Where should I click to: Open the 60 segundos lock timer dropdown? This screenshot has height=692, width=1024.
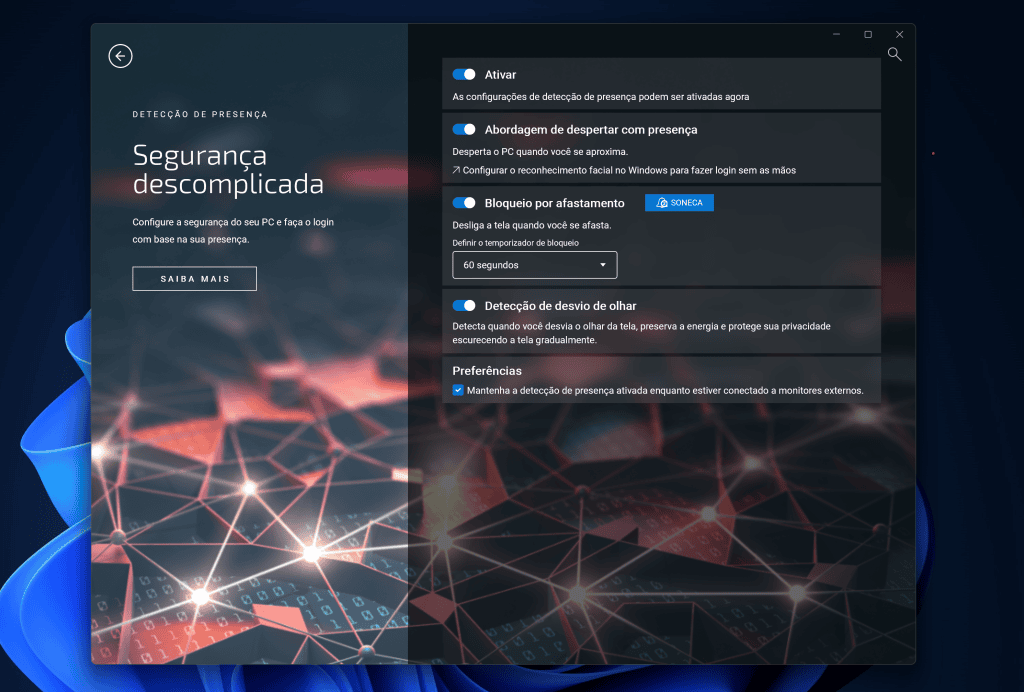[x=535, y=265]
